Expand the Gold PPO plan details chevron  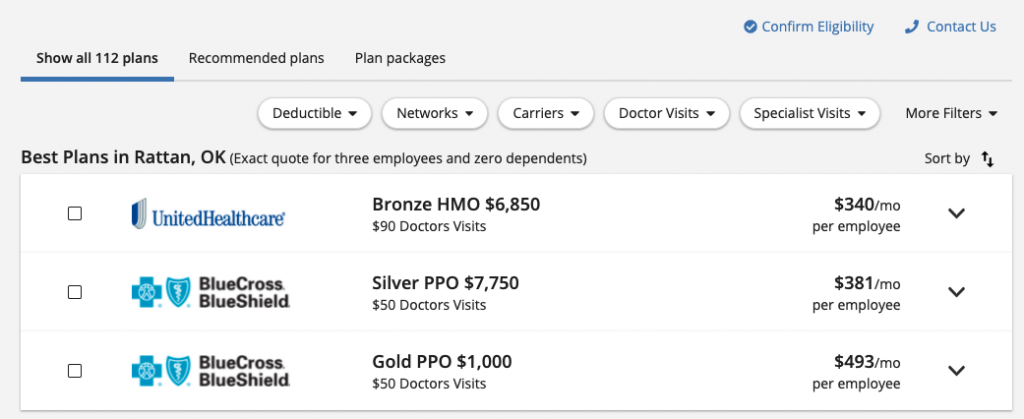tap(956, 371)
